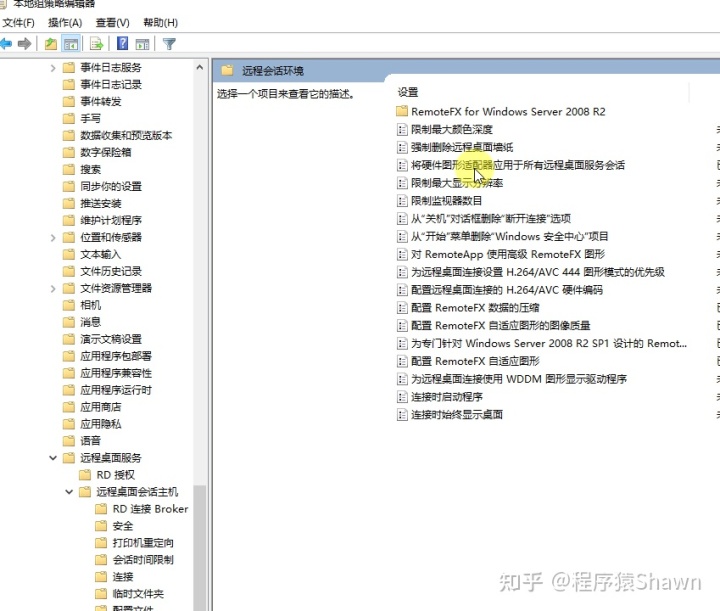The height and width of the screenshot is (611, 720).
Task: Select the 数据收集和预览版本 folder
Action: tap(126, 135)
